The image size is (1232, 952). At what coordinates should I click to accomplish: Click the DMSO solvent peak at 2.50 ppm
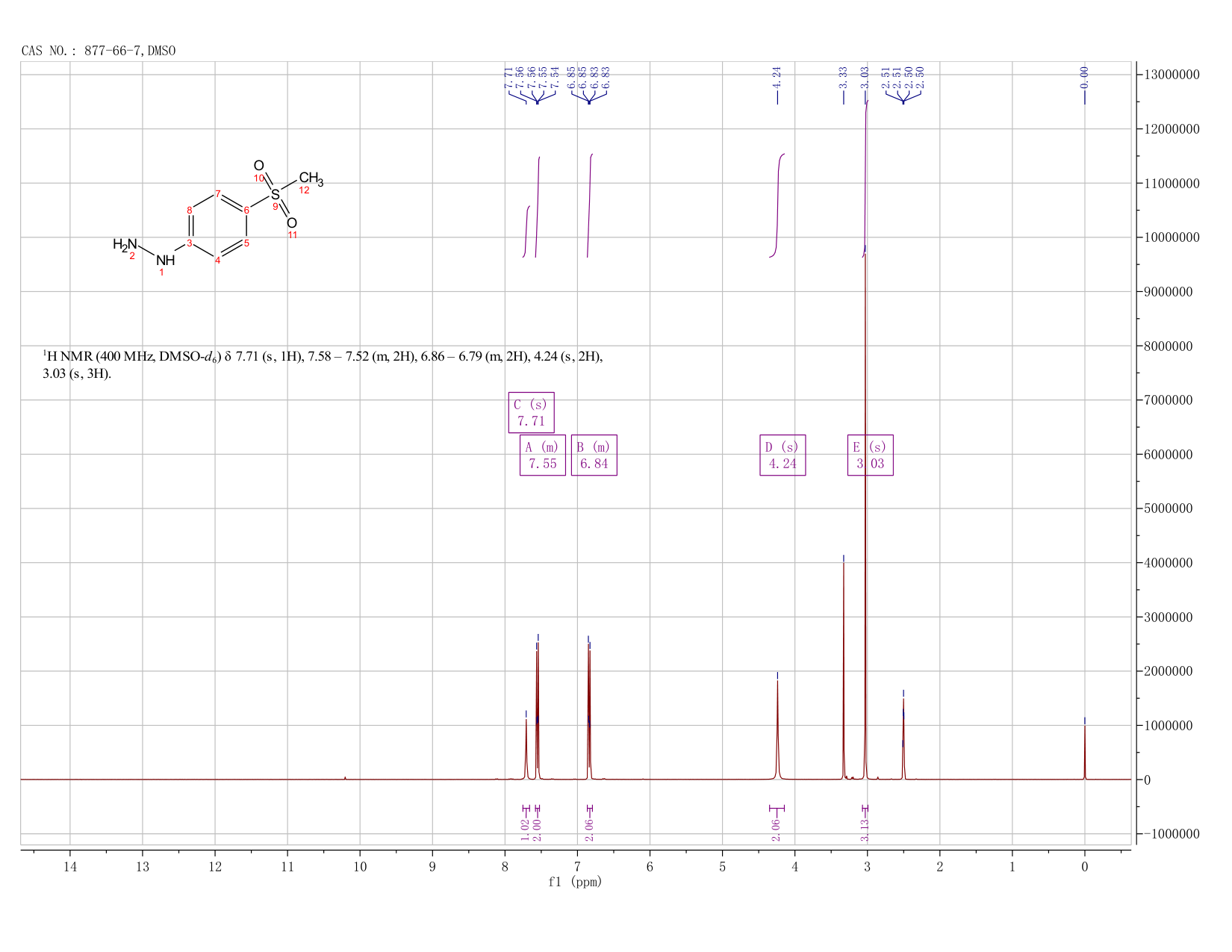click(x=903, y=739)
